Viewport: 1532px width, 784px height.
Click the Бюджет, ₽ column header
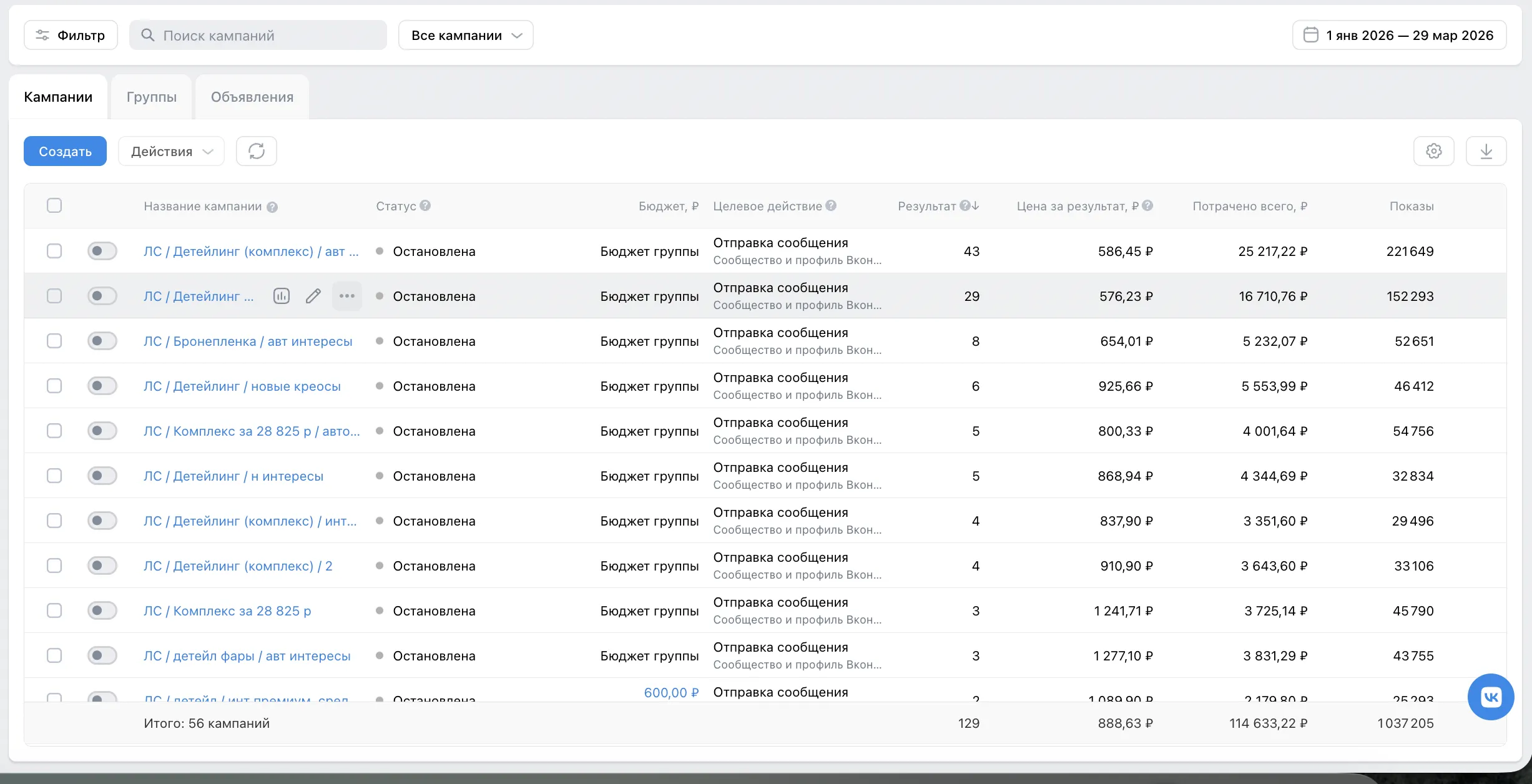(669, 206)
